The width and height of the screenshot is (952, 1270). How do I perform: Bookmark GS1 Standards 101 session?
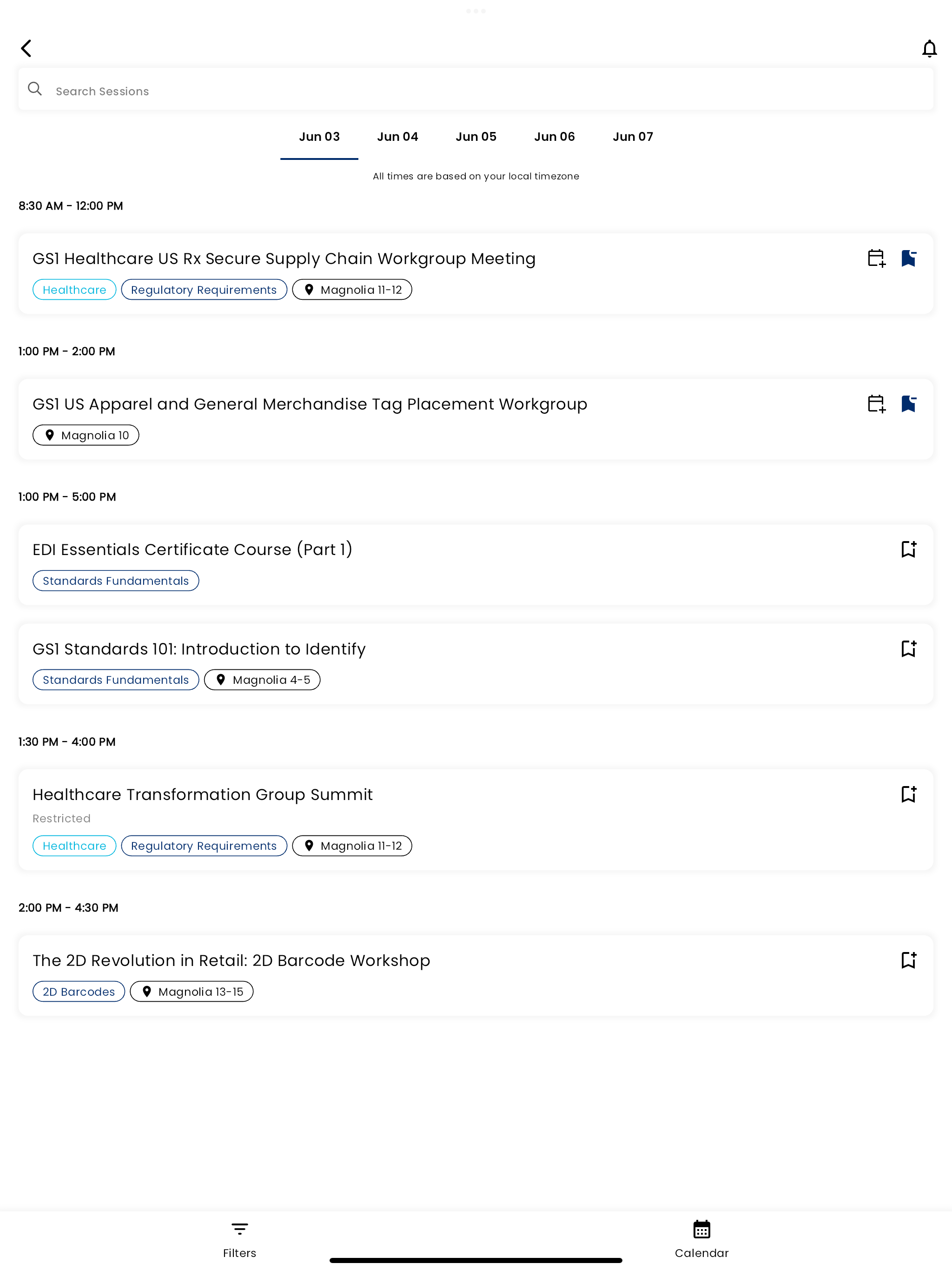908,649
